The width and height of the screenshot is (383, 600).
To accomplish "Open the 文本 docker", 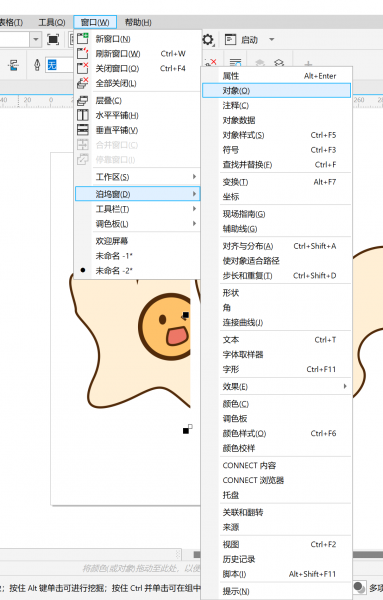I will pos(276,340).
